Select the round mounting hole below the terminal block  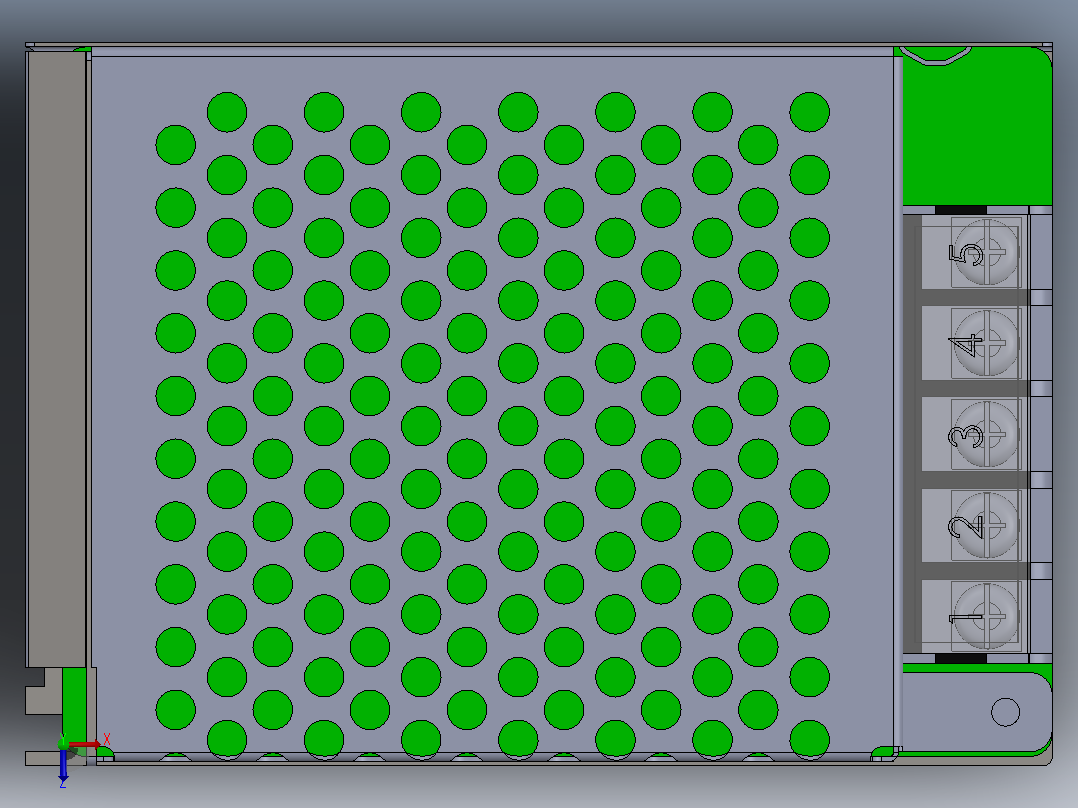click(1005, 712)
